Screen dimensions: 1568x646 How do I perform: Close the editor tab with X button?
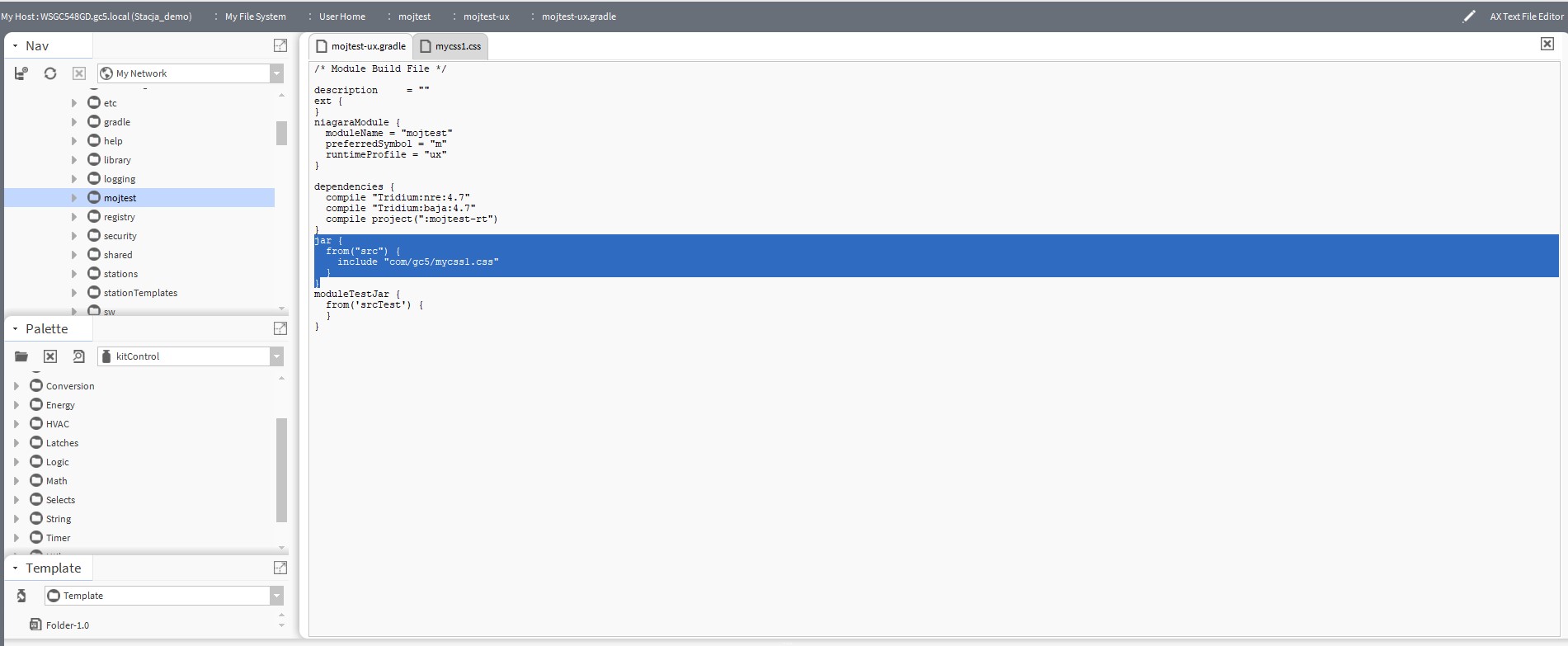click(x=1547, y=44)
